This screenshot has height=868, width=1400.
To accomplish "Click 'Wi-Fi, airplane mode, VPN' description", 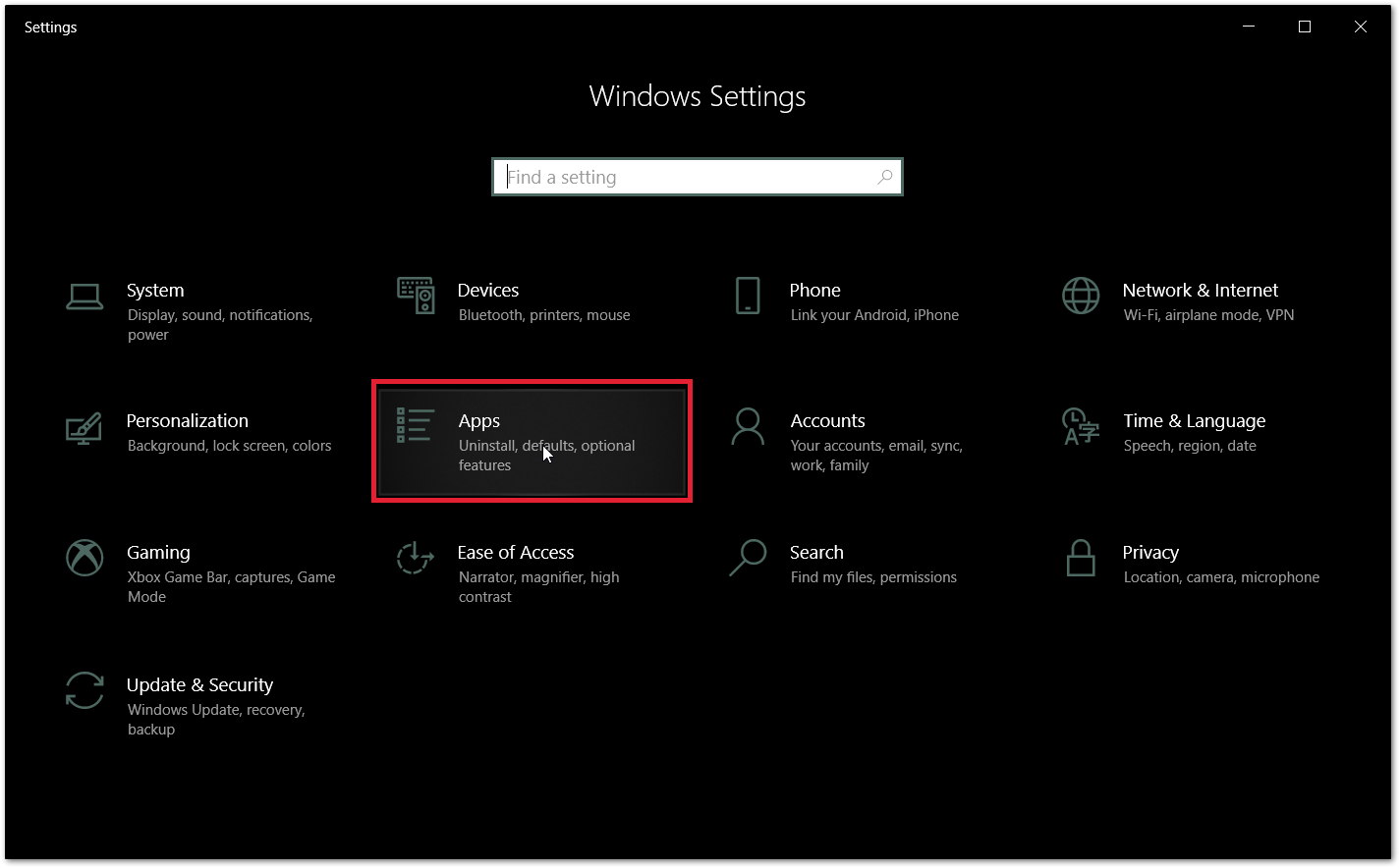I will tap(1208, 315).
